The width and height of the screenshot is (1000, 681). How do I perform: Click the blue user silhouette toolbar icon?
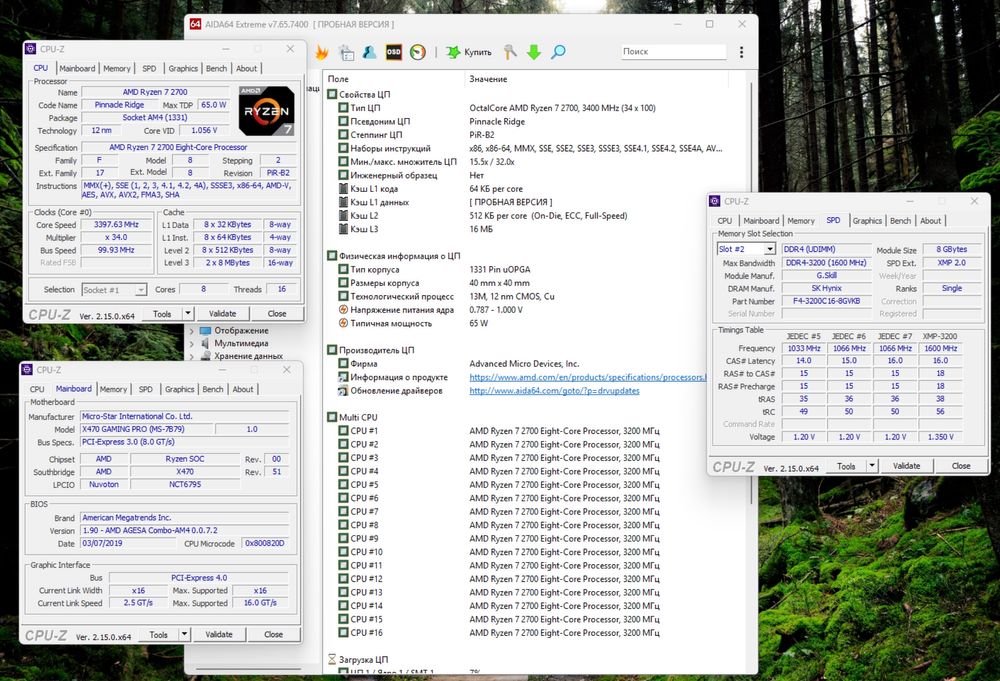coord(370,52)
